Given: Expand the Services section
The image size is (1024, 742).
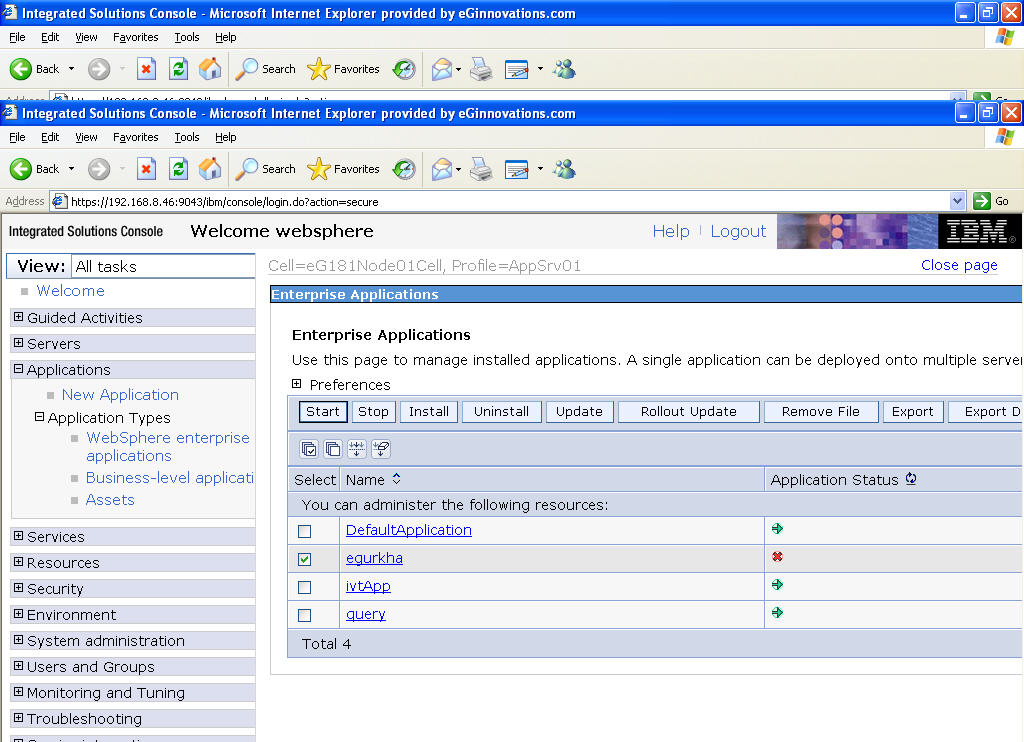Looking at the screenshot, I should click(x=18, y=536).
